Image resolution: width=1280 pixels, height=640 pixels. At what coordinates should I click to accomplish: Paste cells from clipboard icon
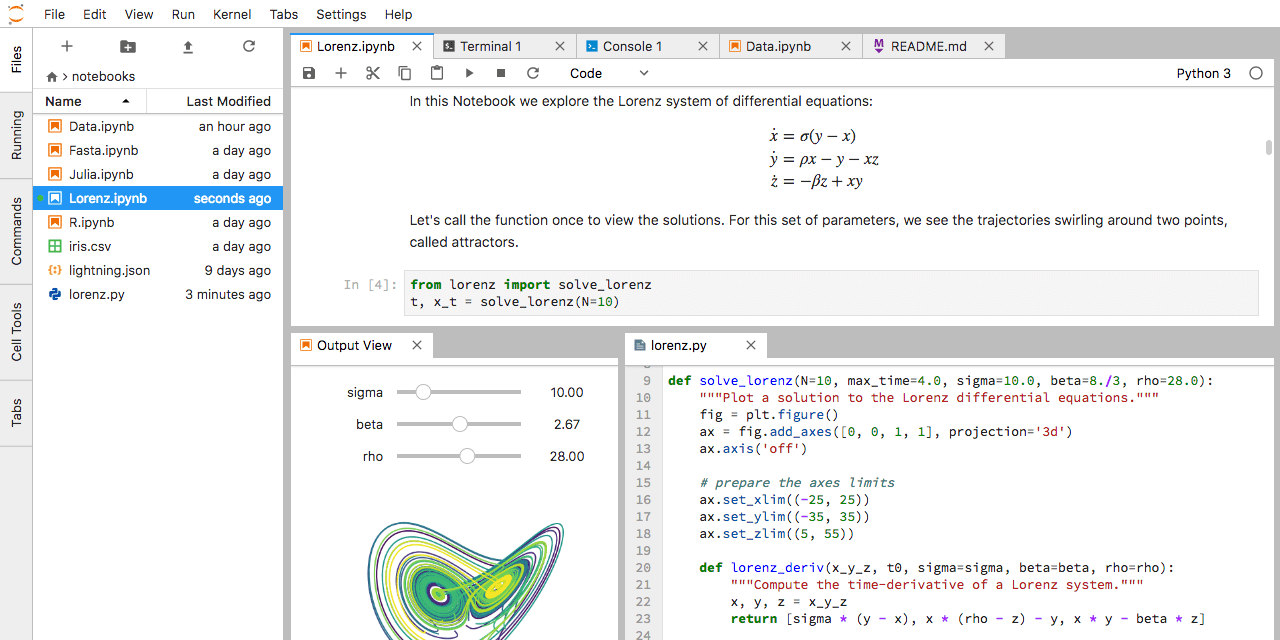[437, 73]
